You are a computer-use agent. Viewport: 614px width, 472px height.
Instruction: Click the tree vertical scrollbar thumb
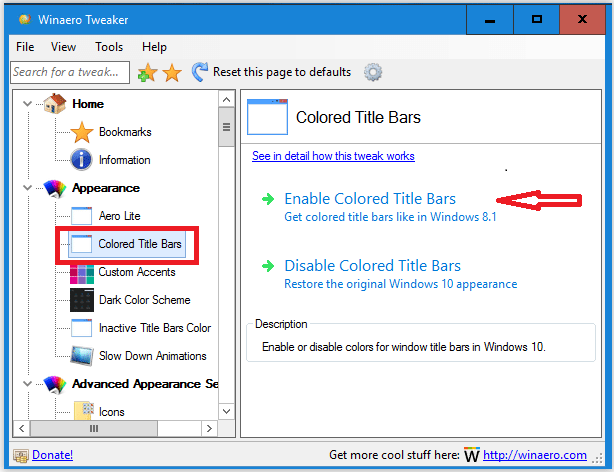click(x=226, y=127)
